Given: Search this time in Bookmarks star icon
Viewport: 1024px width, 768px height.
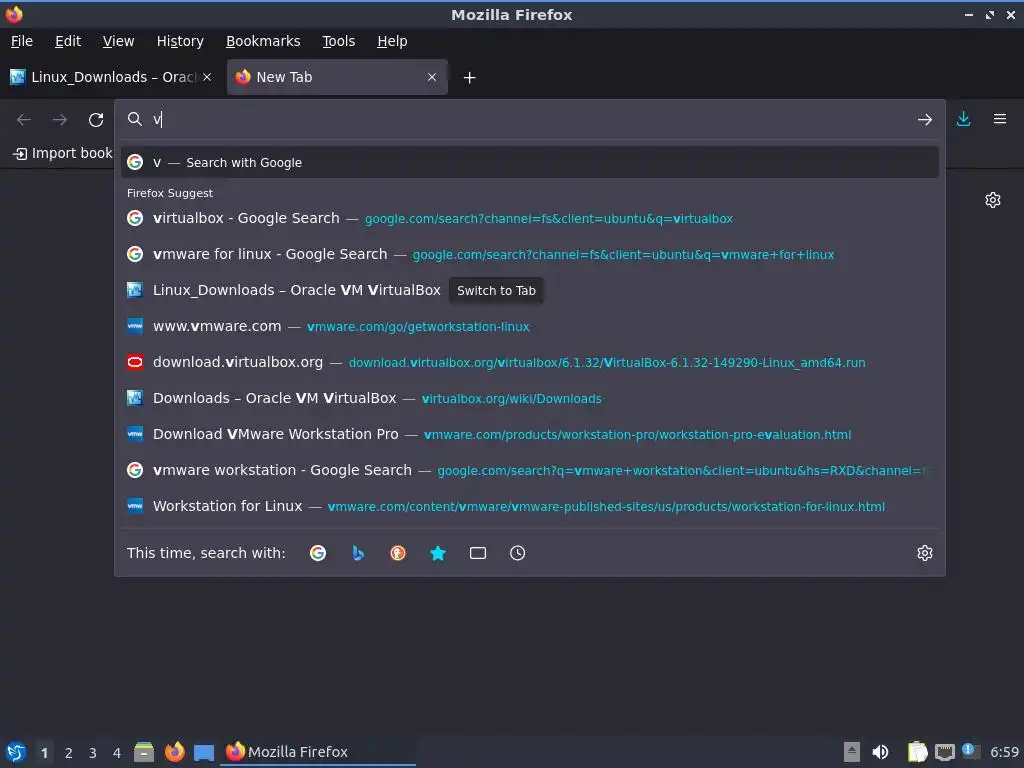Looking at the screenshot, I should point(438,553).
